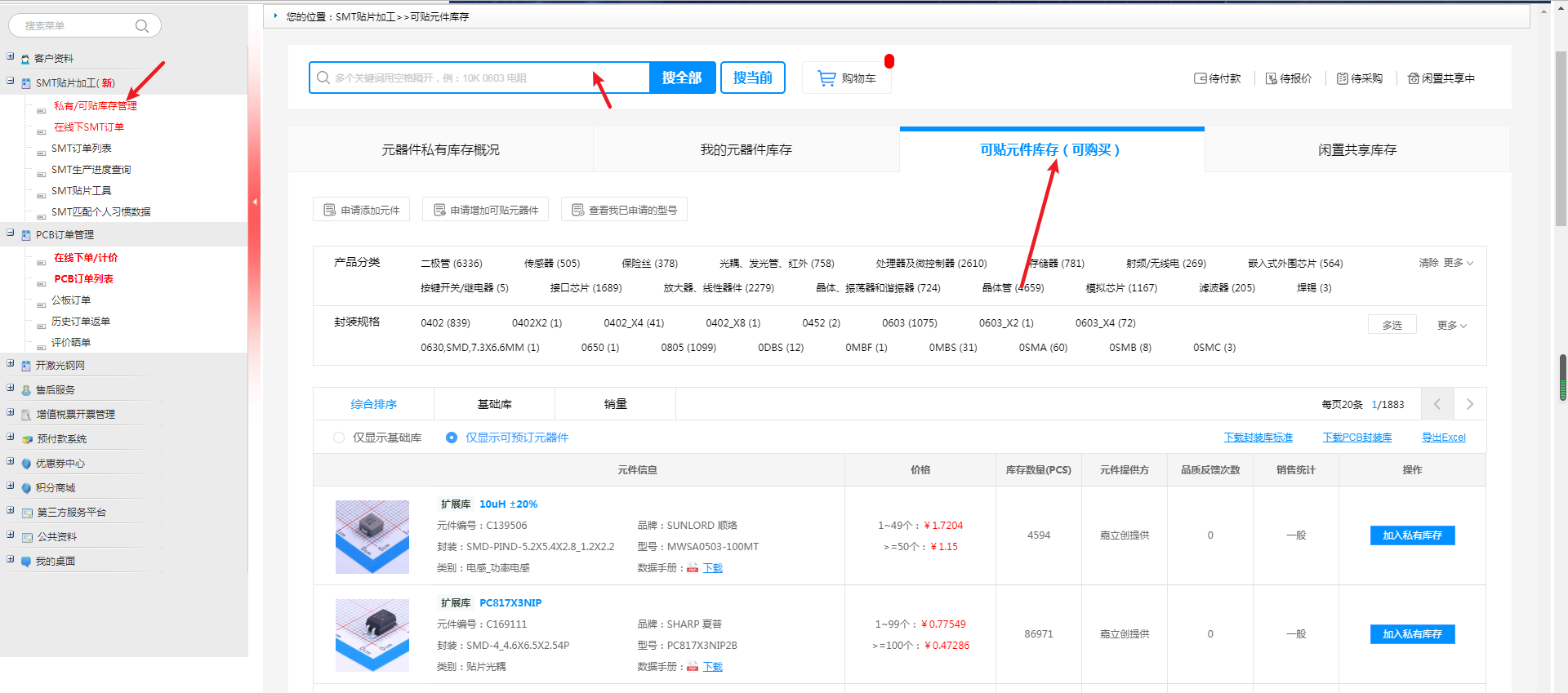Expand 更多 in package spec row

coord(1452,325)
